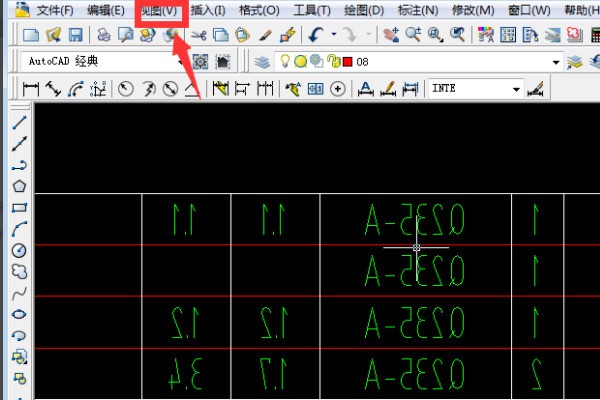Open the layer 08 dropdown list
Viewport: 600px width, 400px height.
pos(557,62)
